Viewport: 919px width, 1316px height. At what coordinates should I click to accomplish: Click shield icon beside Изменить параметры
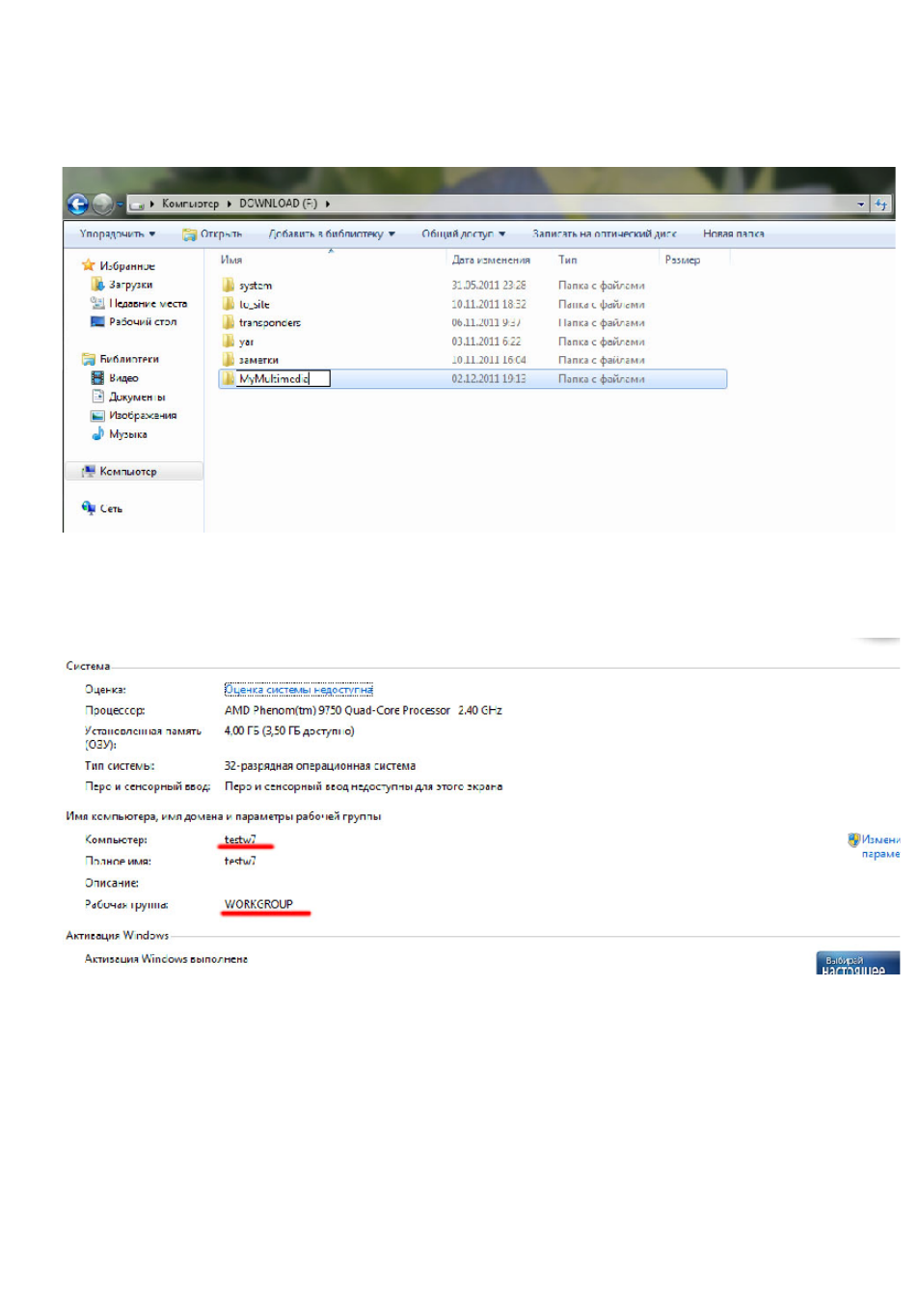(853, 839)
